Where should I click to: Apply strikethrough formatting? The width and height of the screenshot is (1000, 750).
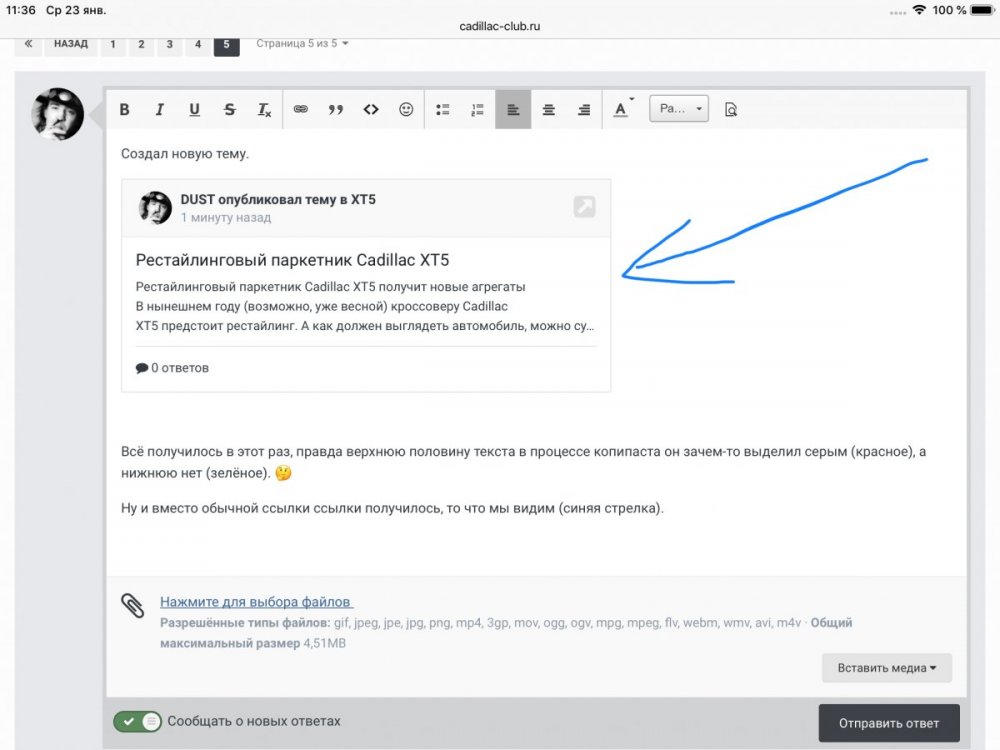coord(229,110)
